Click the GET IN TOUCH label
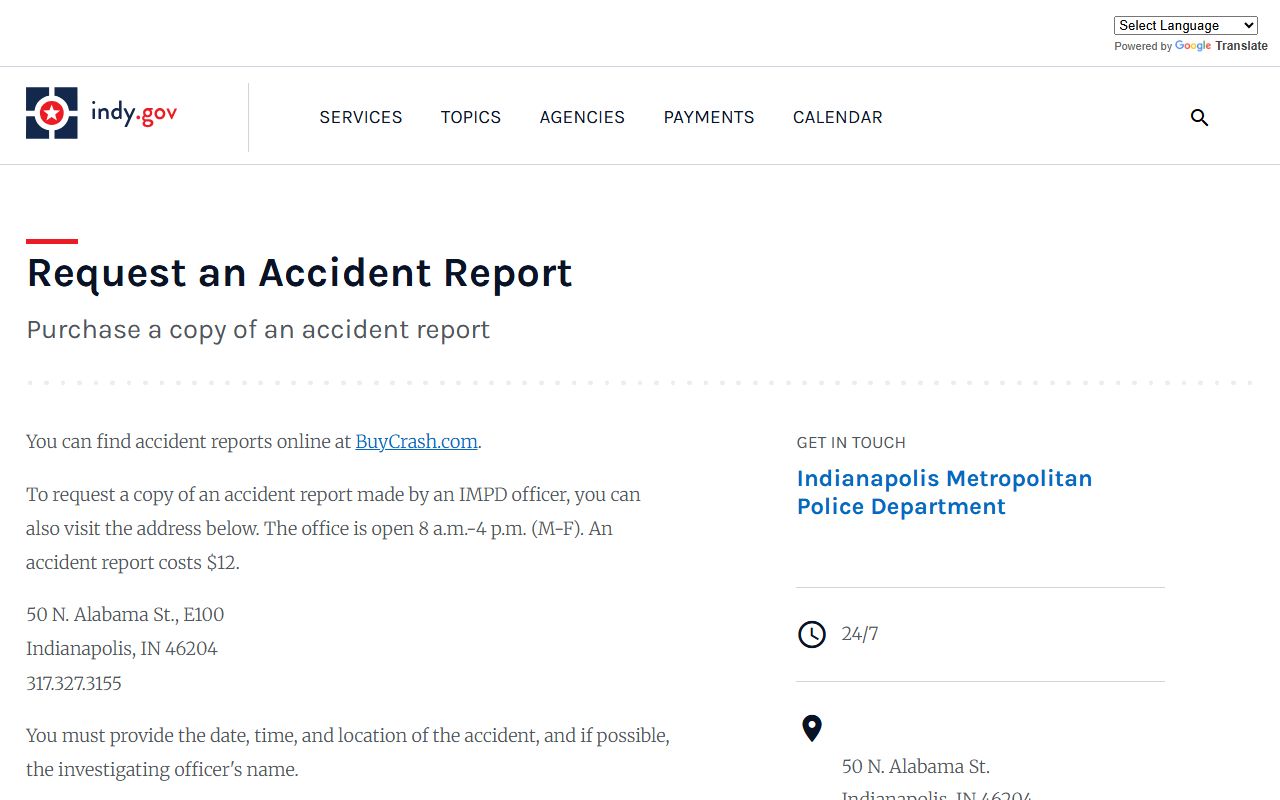The height and width of the screenshot is (800, 1280). (851, 442)
